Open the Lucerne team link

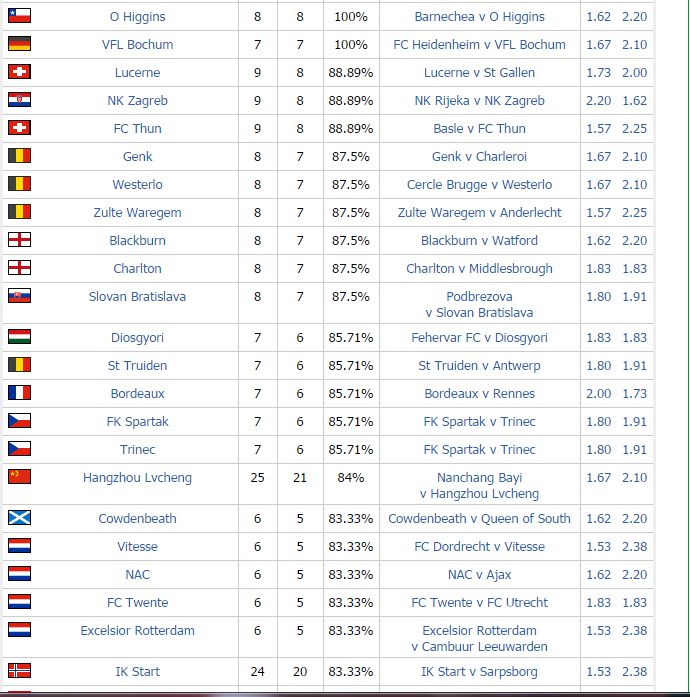click(137, 72)
